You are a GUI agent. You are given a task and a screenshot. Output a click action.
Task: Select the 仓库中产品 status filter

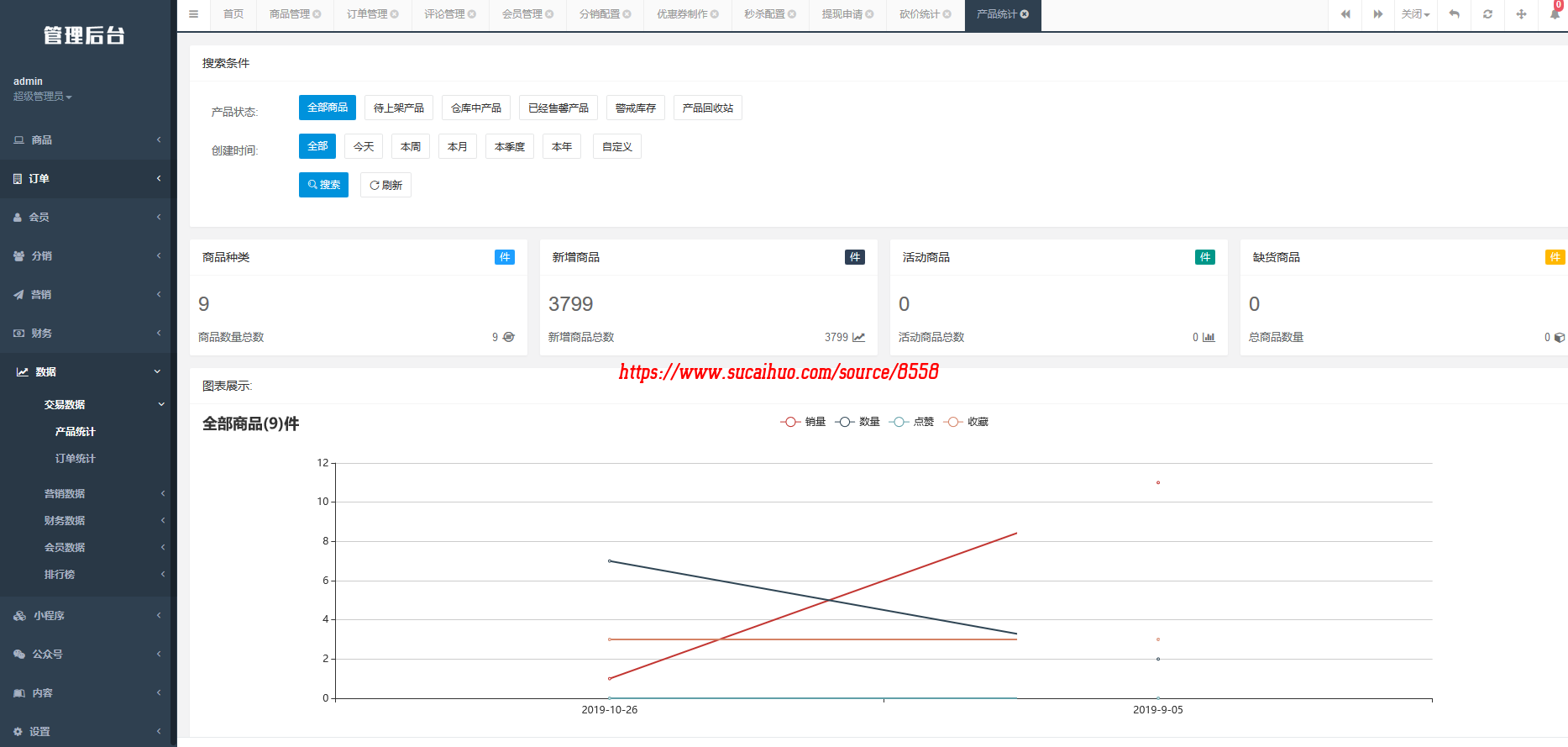coord(476,108)
